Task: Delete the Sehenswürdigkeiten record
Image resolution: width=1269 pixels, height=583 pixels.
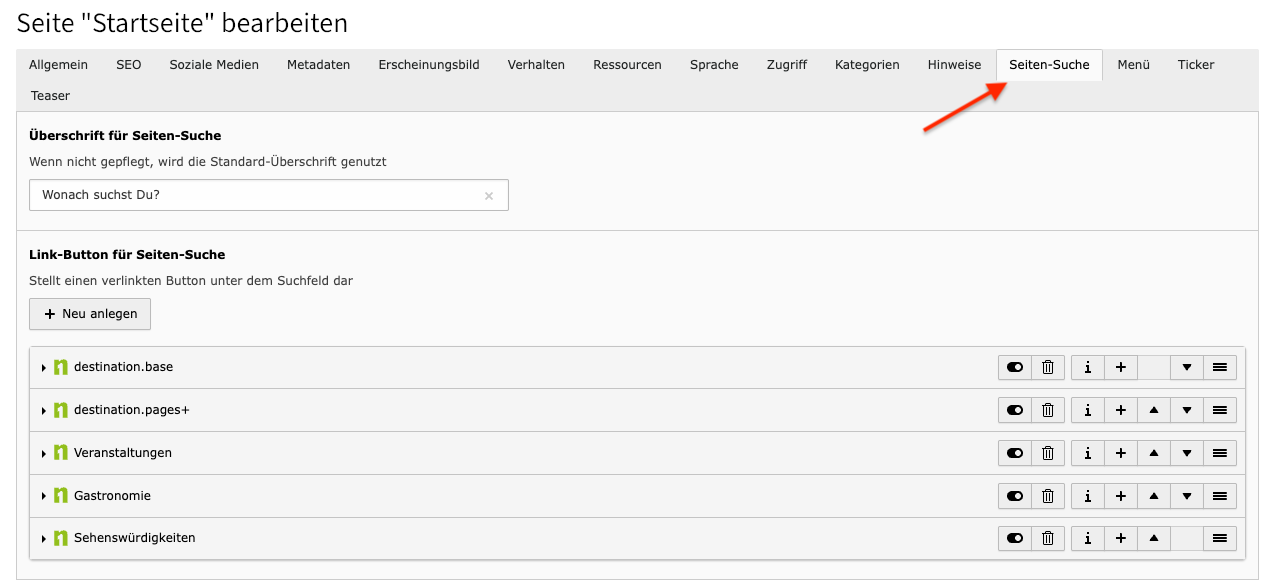Action: click(x=1047, y=539)
